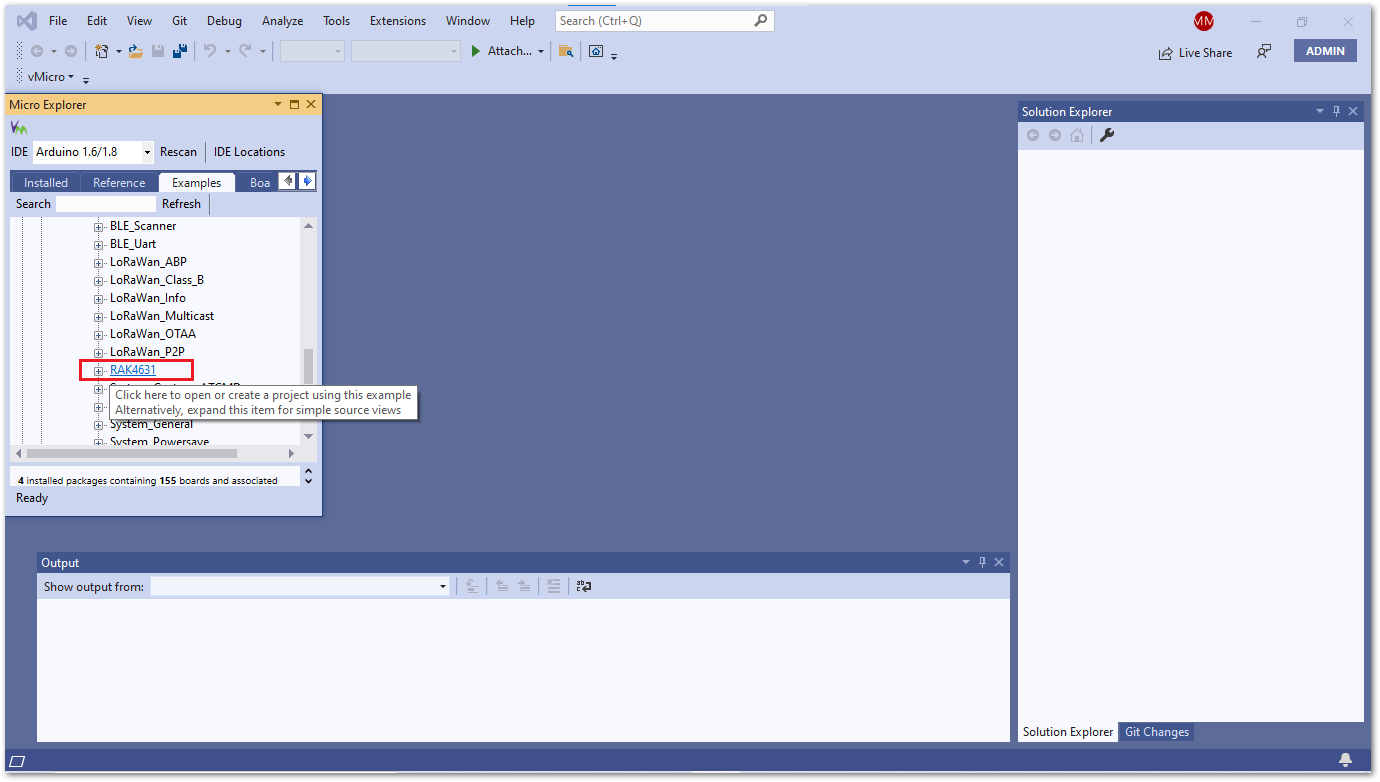
Task: Click the Live Share button
Action: pyautogui.click(x=1195, y=53)
